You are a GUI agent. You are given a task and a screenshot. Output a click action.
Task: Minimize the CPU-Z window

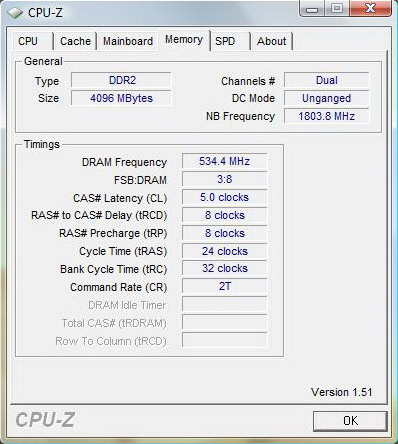point(312,8)
